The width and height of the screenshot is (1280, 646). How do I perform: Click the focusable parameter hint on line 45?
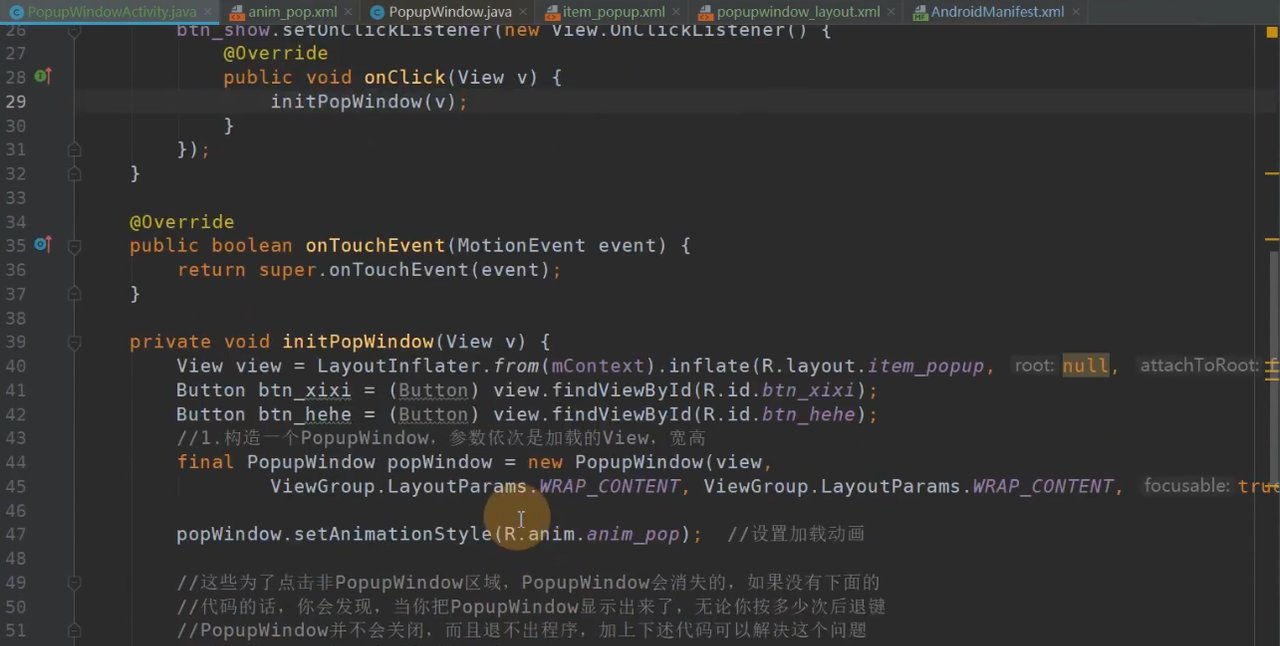tap(1187, 486)
